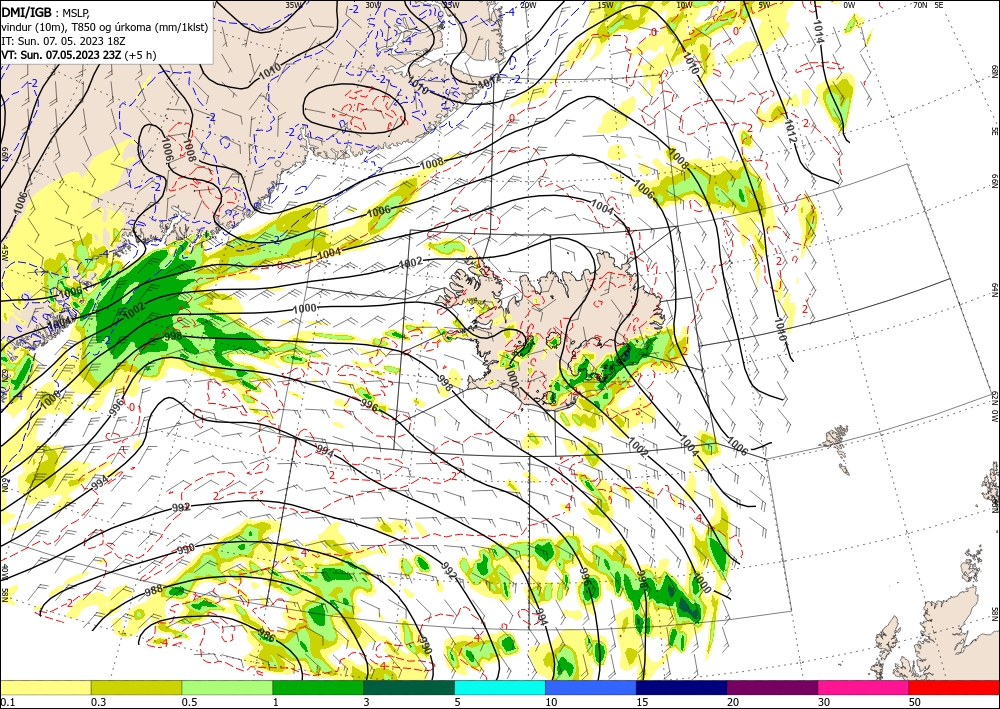Click the '0.3' legend value label
This screenshot has height=709, width=1000.
(x=98, y=702)
